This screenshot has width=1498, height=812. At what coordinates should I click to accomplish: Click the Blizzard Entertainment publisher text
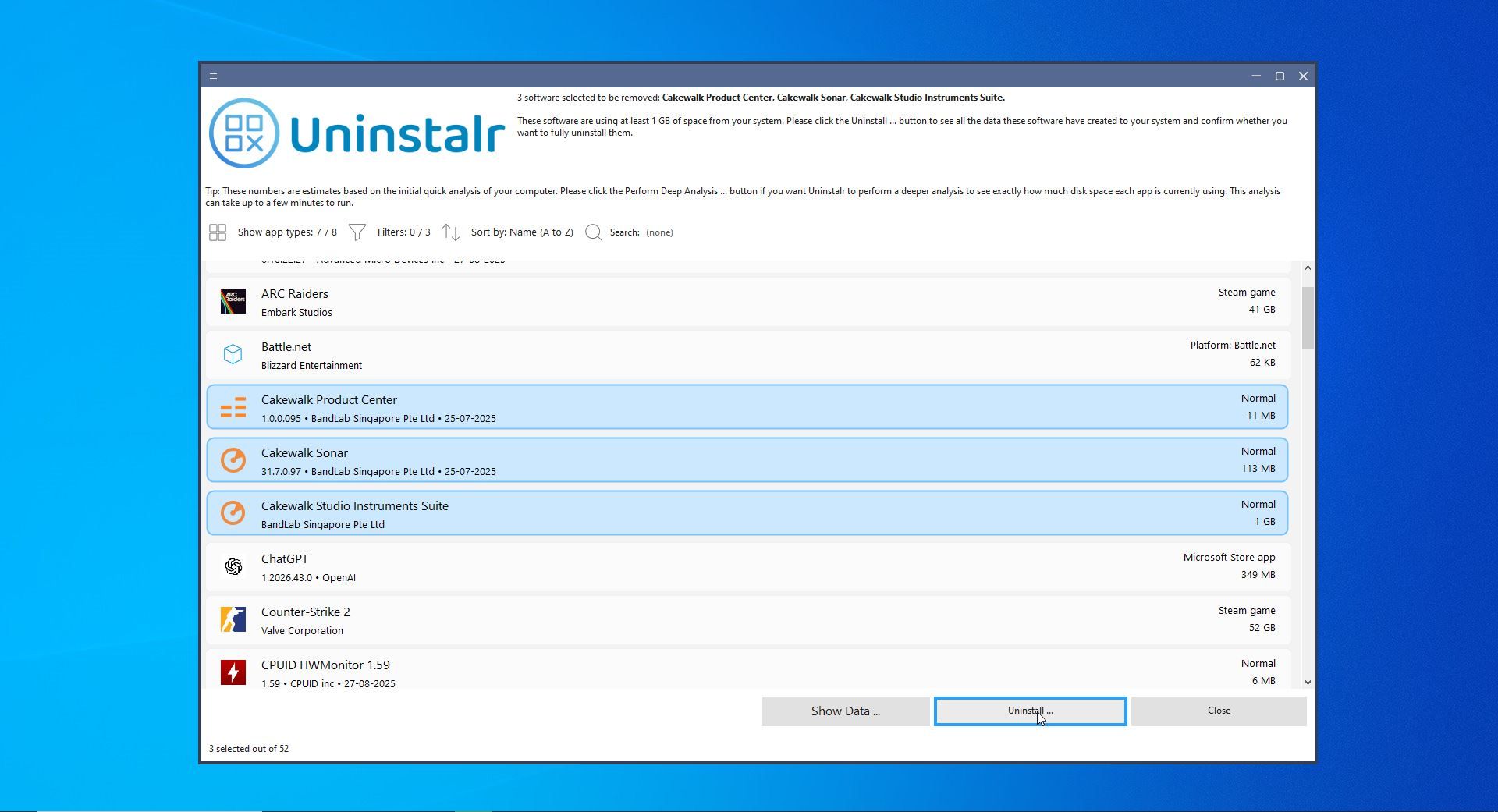[311, 366]
